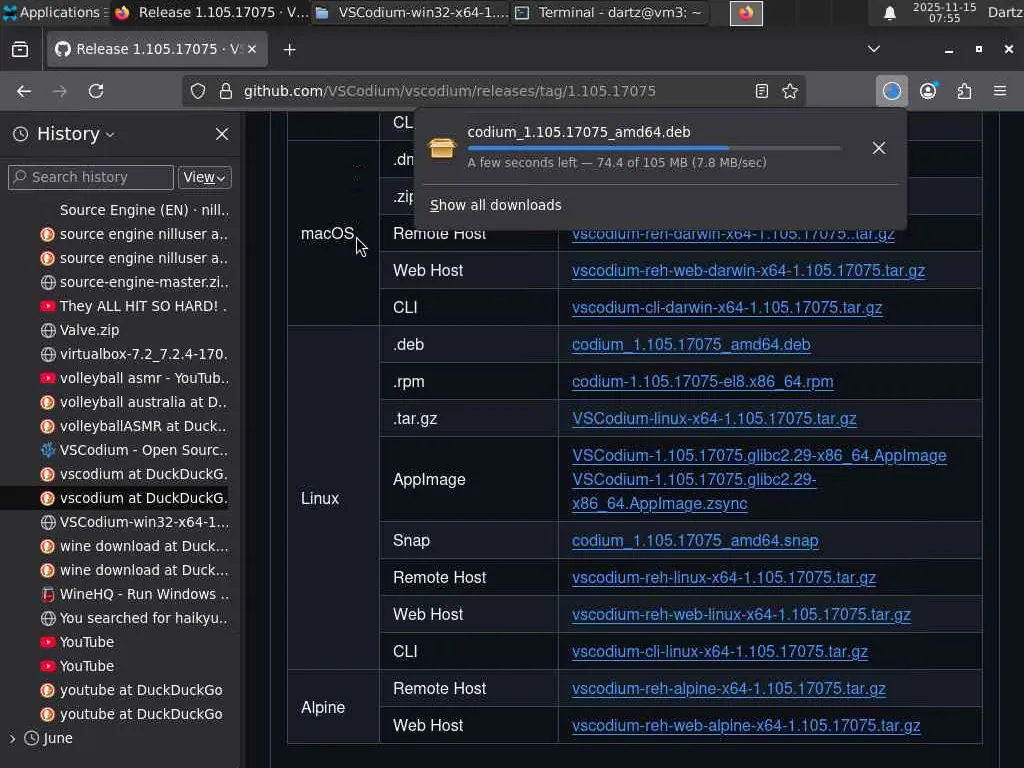1024x768 pixels.
Task: Download codium_1.105.17075_amd64.snap link
Action: [695, 541]
